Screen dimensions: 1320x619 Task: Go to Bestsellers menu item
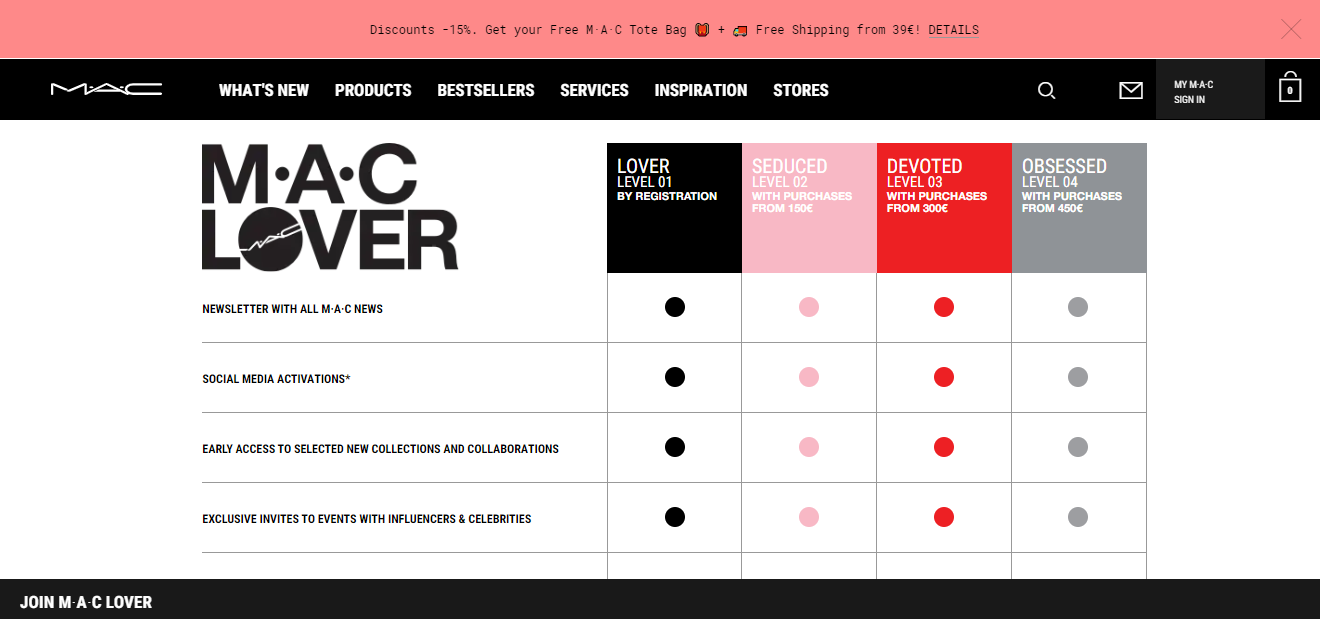(486, 90)
